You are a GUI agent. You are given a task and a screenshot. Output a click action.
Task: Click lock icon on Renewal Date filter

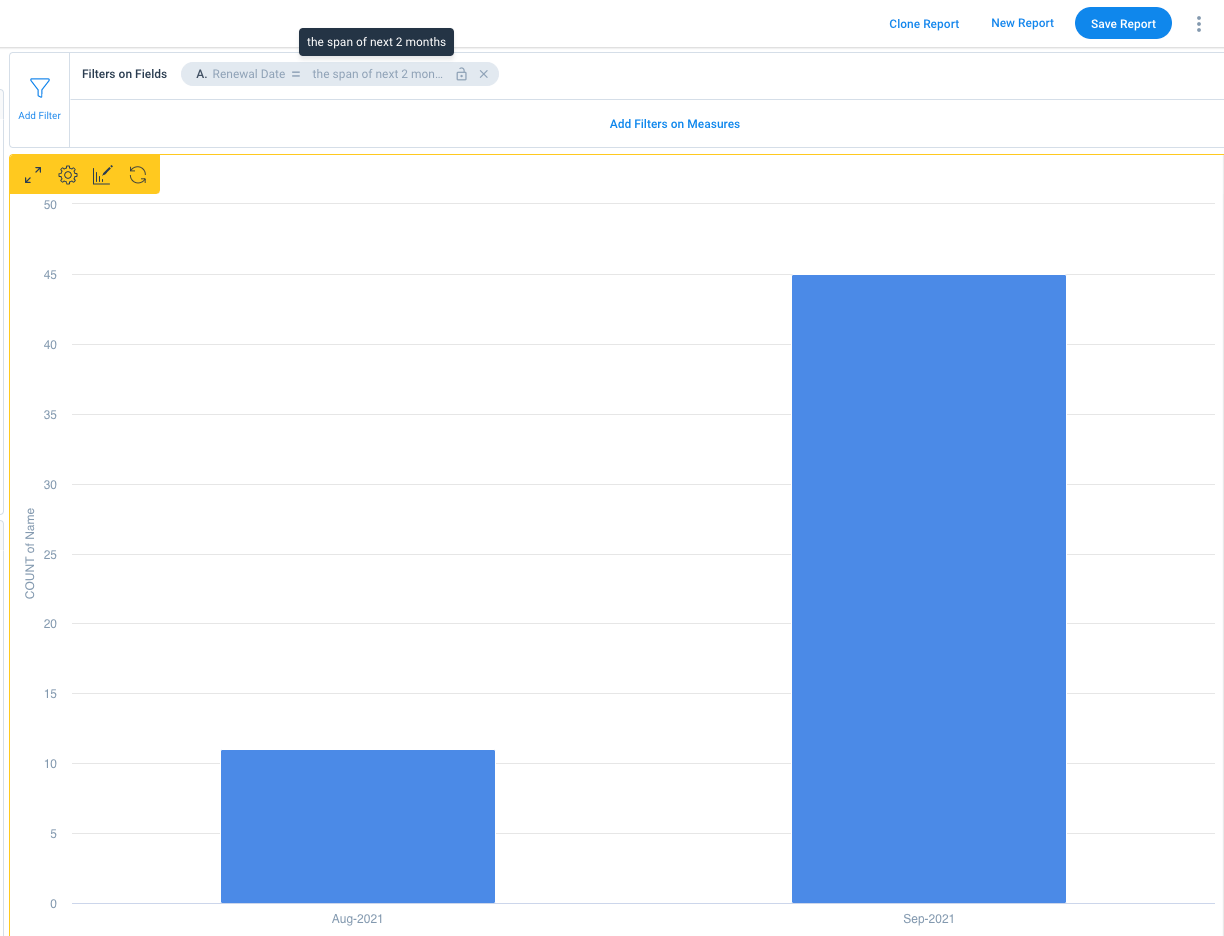click(461, 74)
